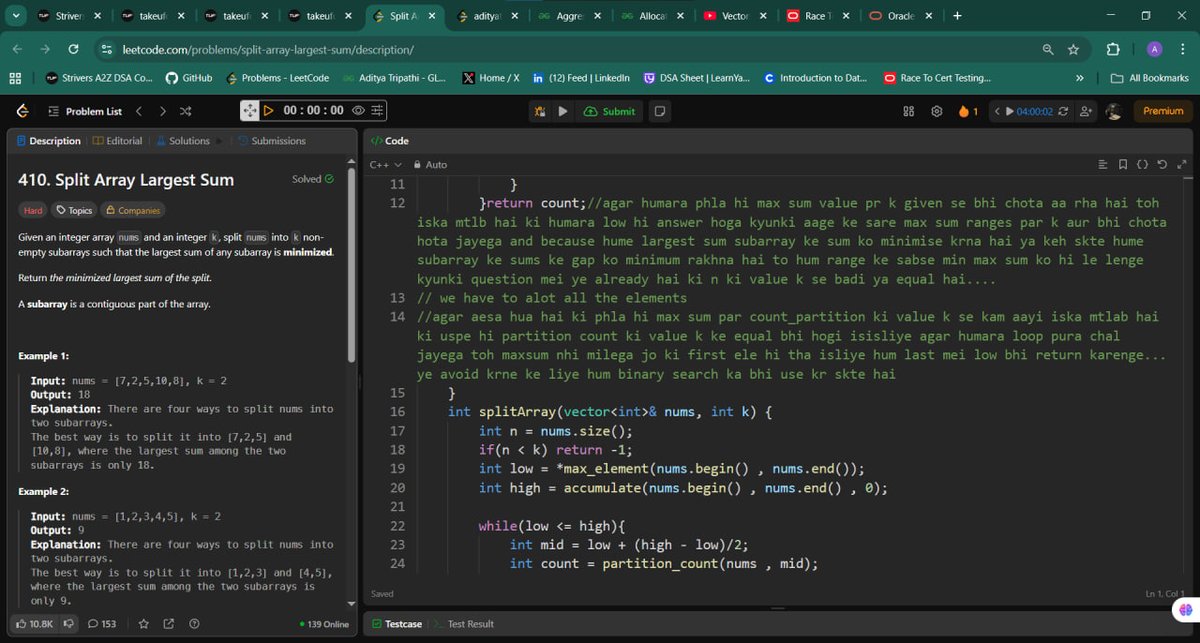Switch to the Submissions tab
Image resolution: width=1200 pixels, height=643 pixels.
click(x=272, y=141)
